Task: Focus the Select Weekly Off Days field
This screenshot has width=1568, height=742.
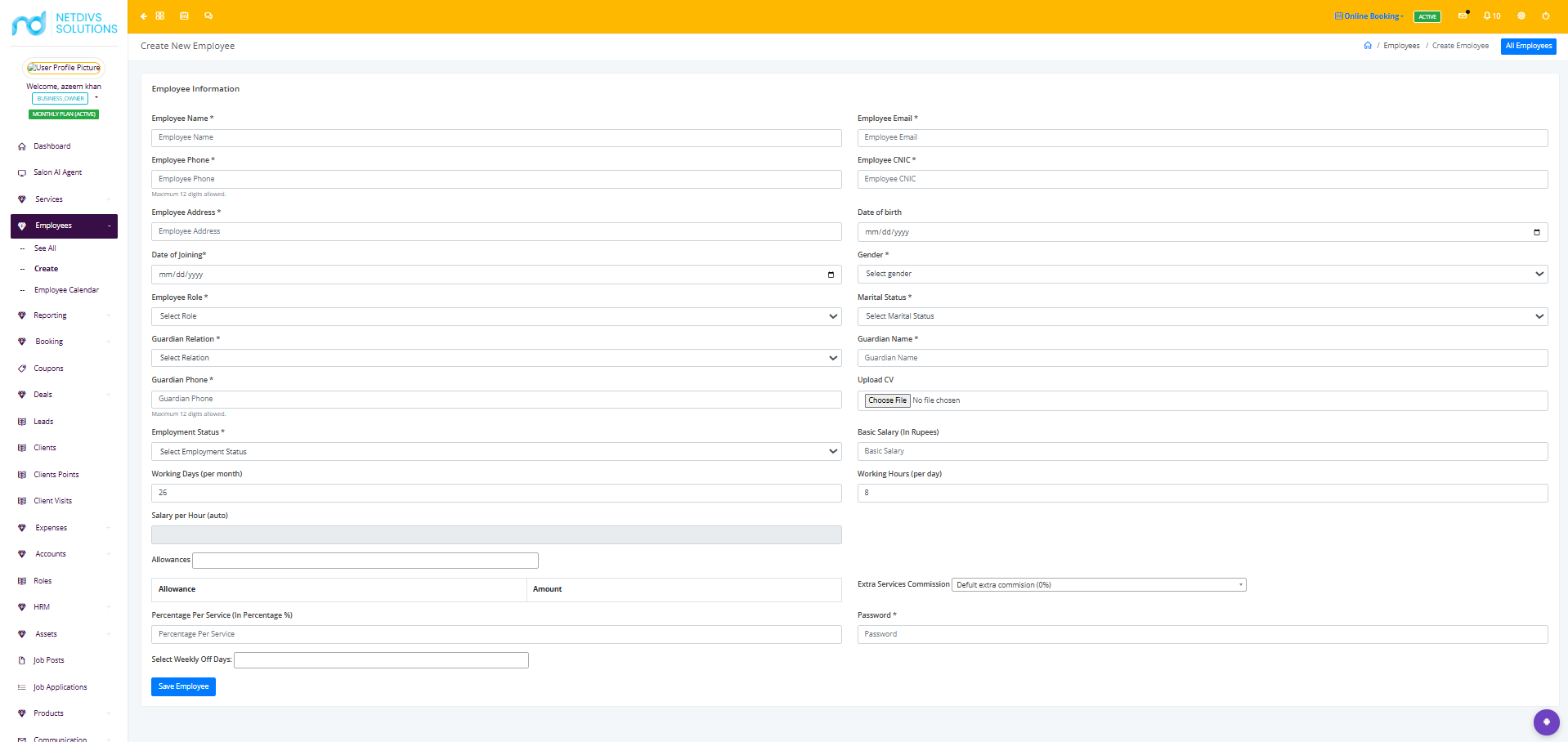Action: [381, 660]
